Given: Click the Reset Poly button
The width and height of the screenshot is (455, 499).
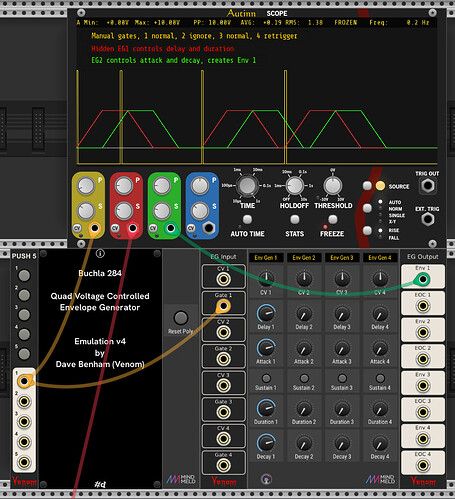Looking at the screenshot, I should (181, 318).
